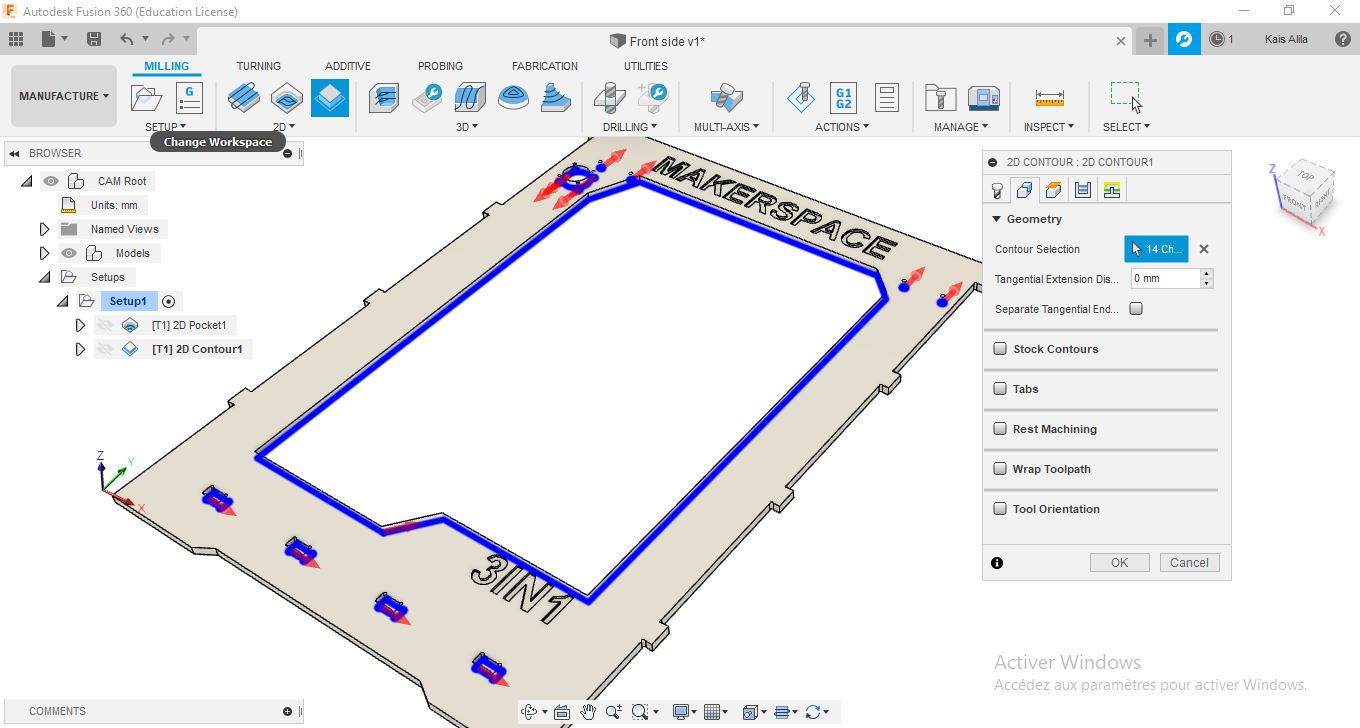Click the Undo arrow

(126, 39)
